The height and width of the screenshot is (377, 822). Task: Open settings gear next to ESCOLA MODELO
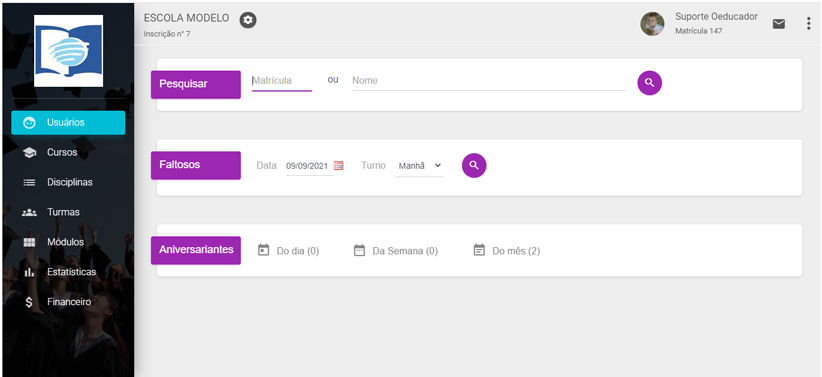(248, 20)
